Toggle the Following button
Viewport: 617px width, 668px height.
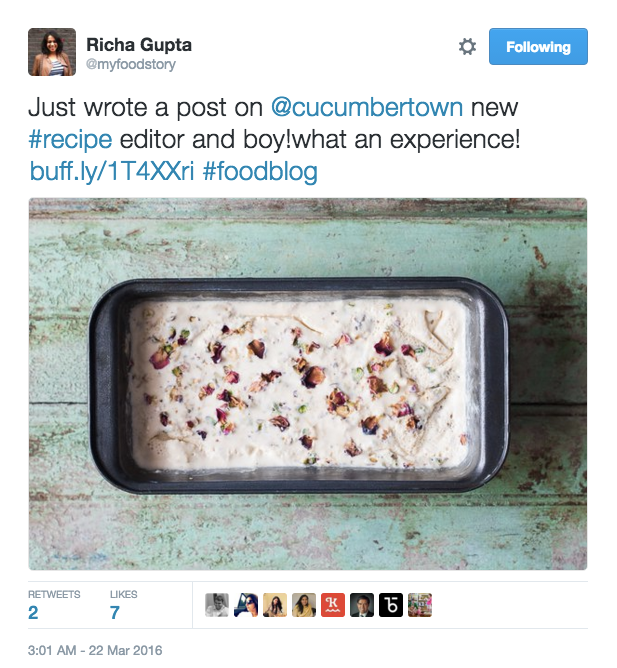(x=538, y=46)
